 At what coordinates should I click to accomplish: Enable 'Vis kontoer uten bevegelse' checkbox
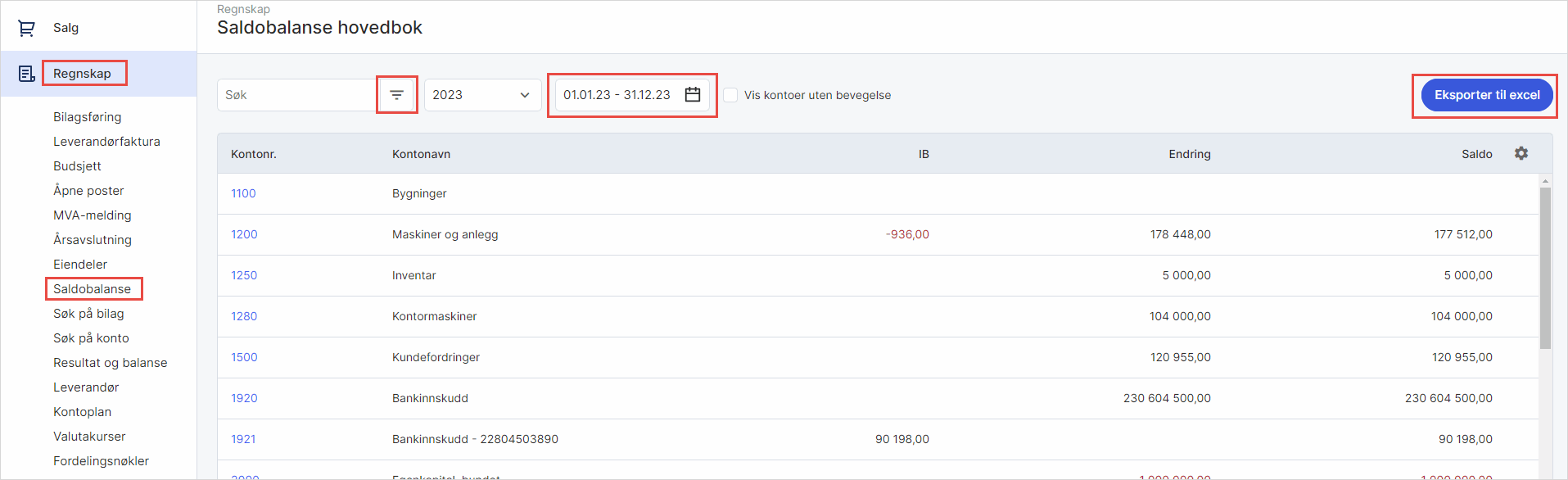coord(730,95)
